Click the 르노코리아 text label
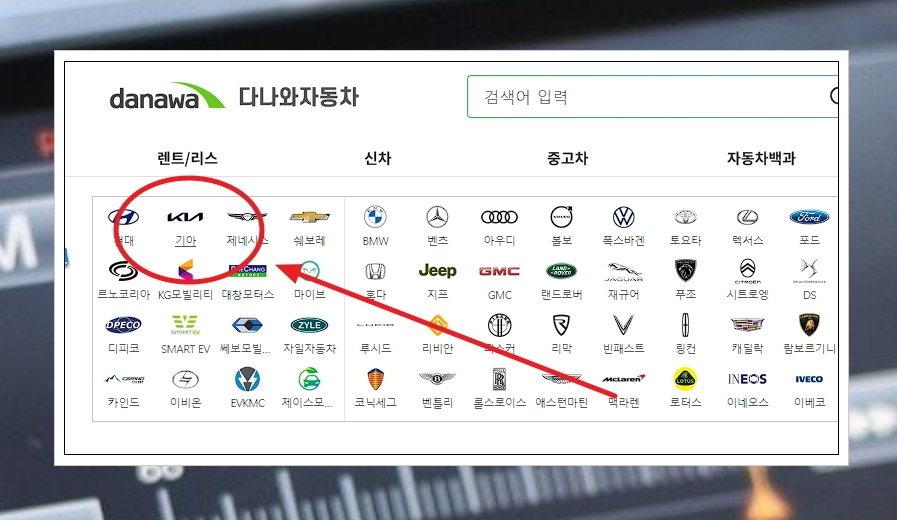The image size is (897, 520). (x=124, y=294)
